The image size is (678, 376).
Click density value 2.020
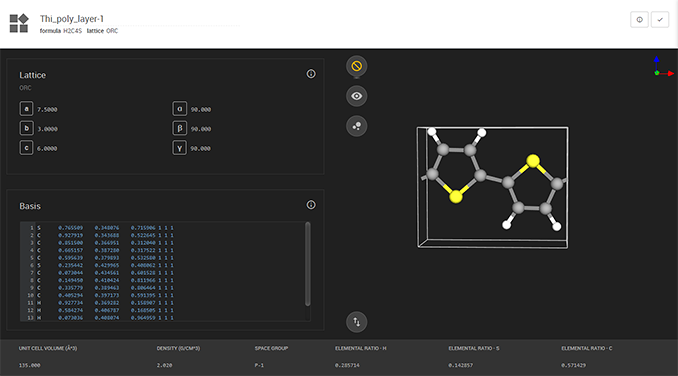coord(164,365)
